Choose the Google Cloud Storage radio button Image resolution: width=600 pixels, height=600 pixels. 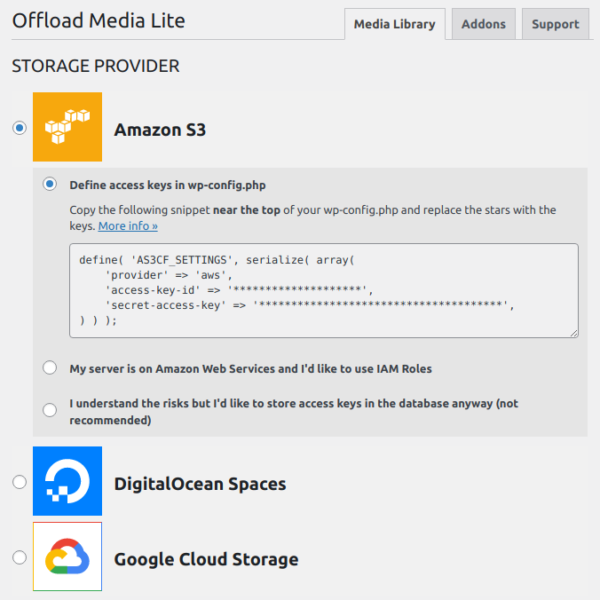coord(20,557)
